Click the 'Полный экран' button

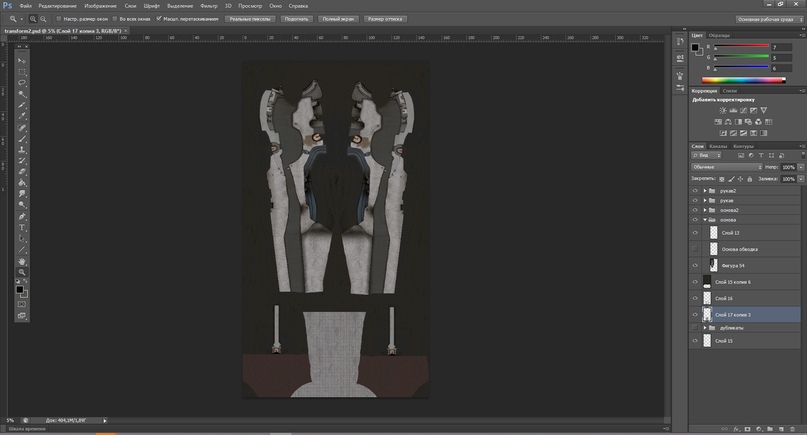pos(336,18)
